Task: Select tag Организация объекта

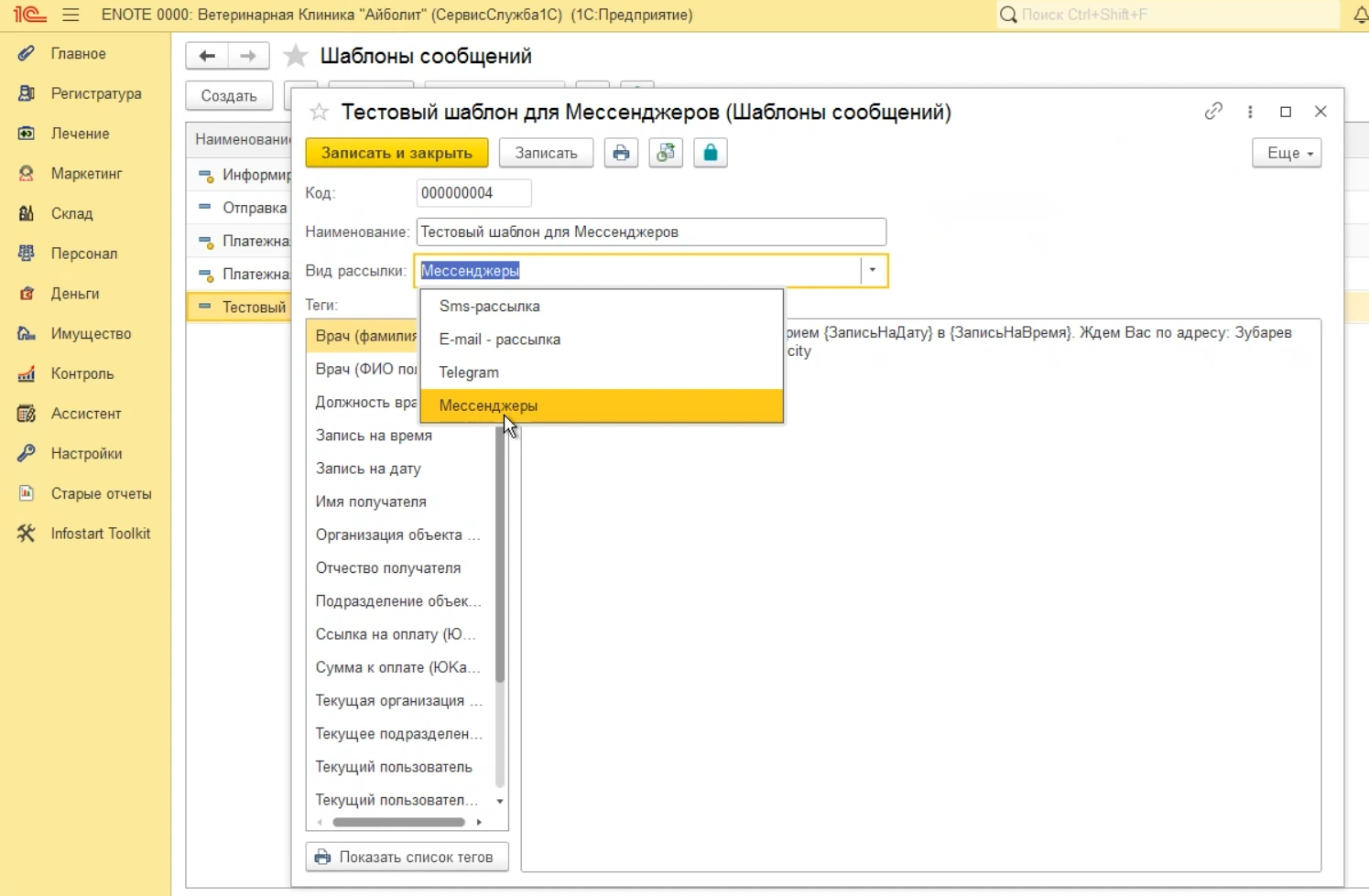Action: 400,534
